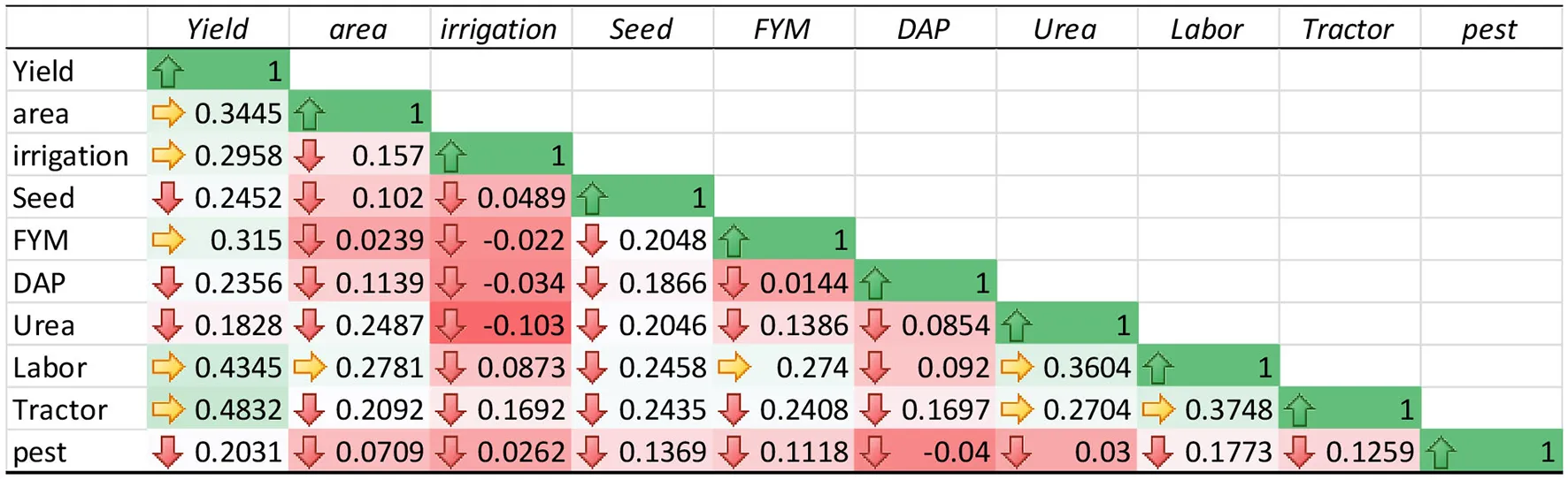Click red arrow beside -0.04 value
This screenshot has width=1568, height=480.
875,452
